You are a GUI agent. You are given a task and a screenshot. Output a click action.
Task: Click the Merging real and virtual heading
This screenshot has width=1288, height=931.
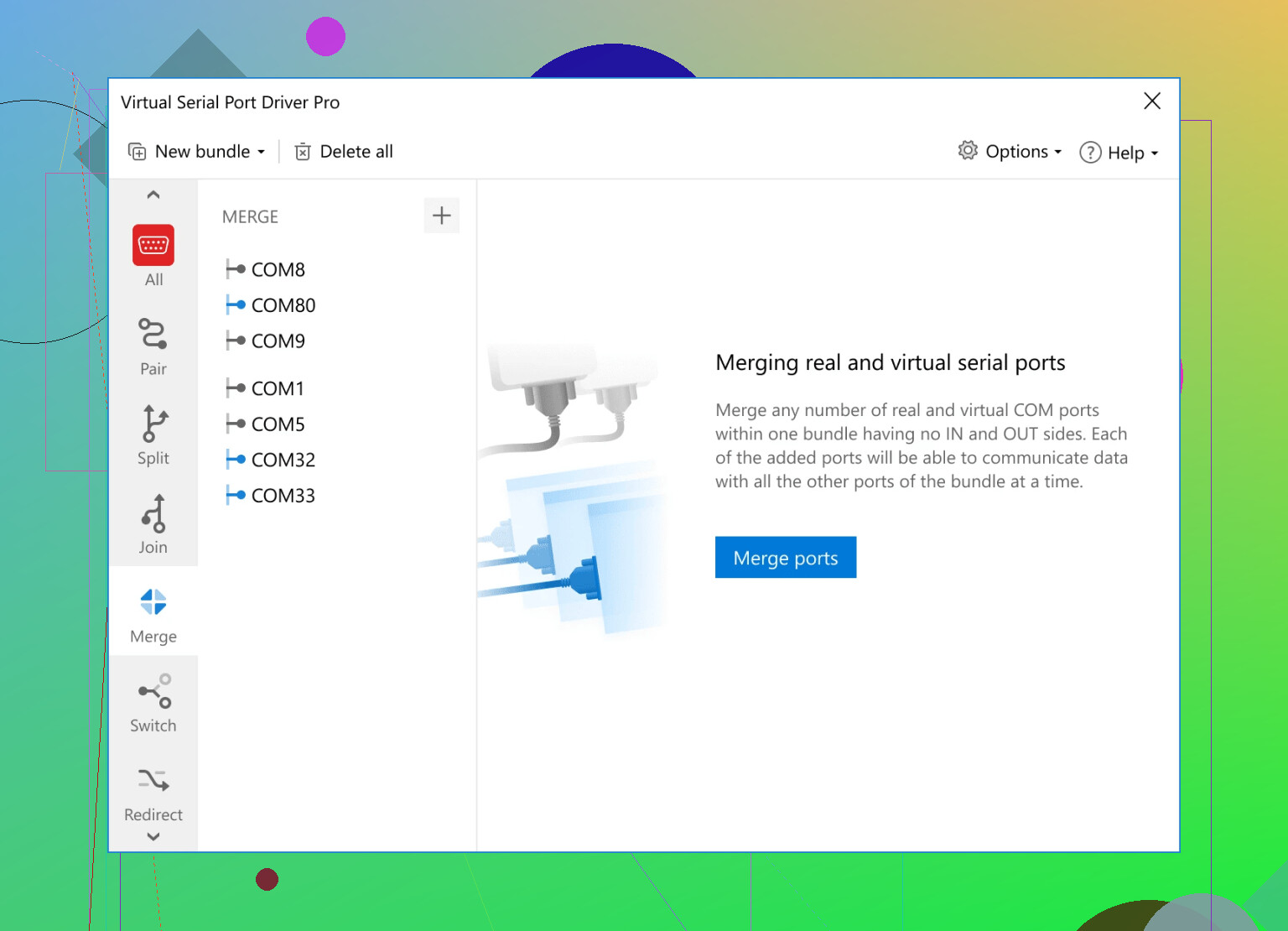tap(891, 362)
